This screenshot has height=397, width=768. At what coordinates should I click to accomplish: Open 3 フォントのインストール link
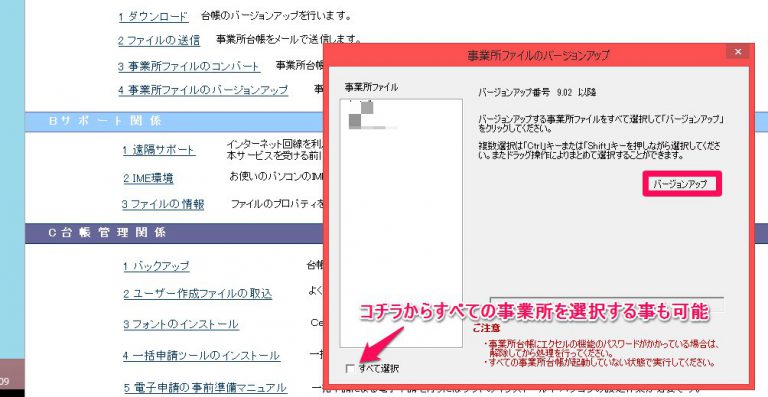tap(181, 324)
